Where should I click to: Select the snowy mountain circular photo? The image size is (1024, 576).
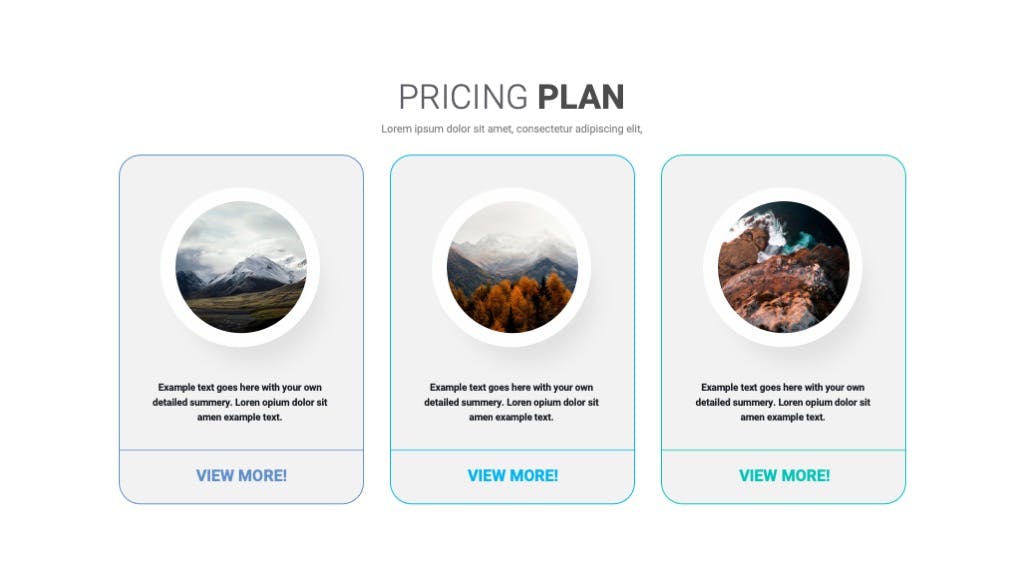pyautogui.click(x=241, y=266)
